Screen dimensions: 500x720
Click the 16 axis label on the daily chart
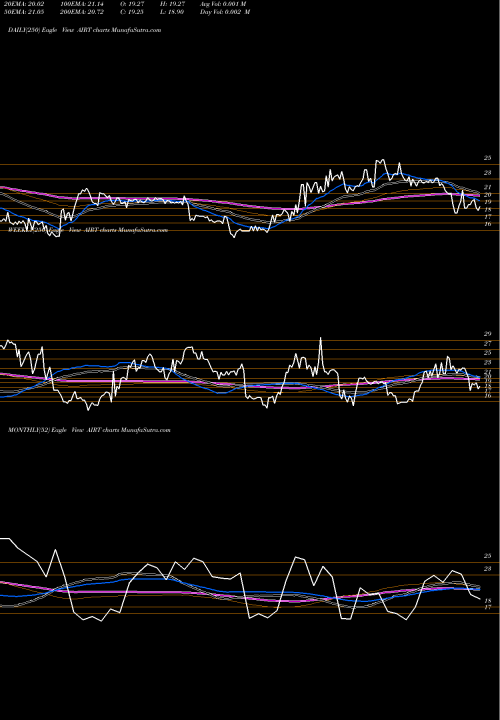488,224
